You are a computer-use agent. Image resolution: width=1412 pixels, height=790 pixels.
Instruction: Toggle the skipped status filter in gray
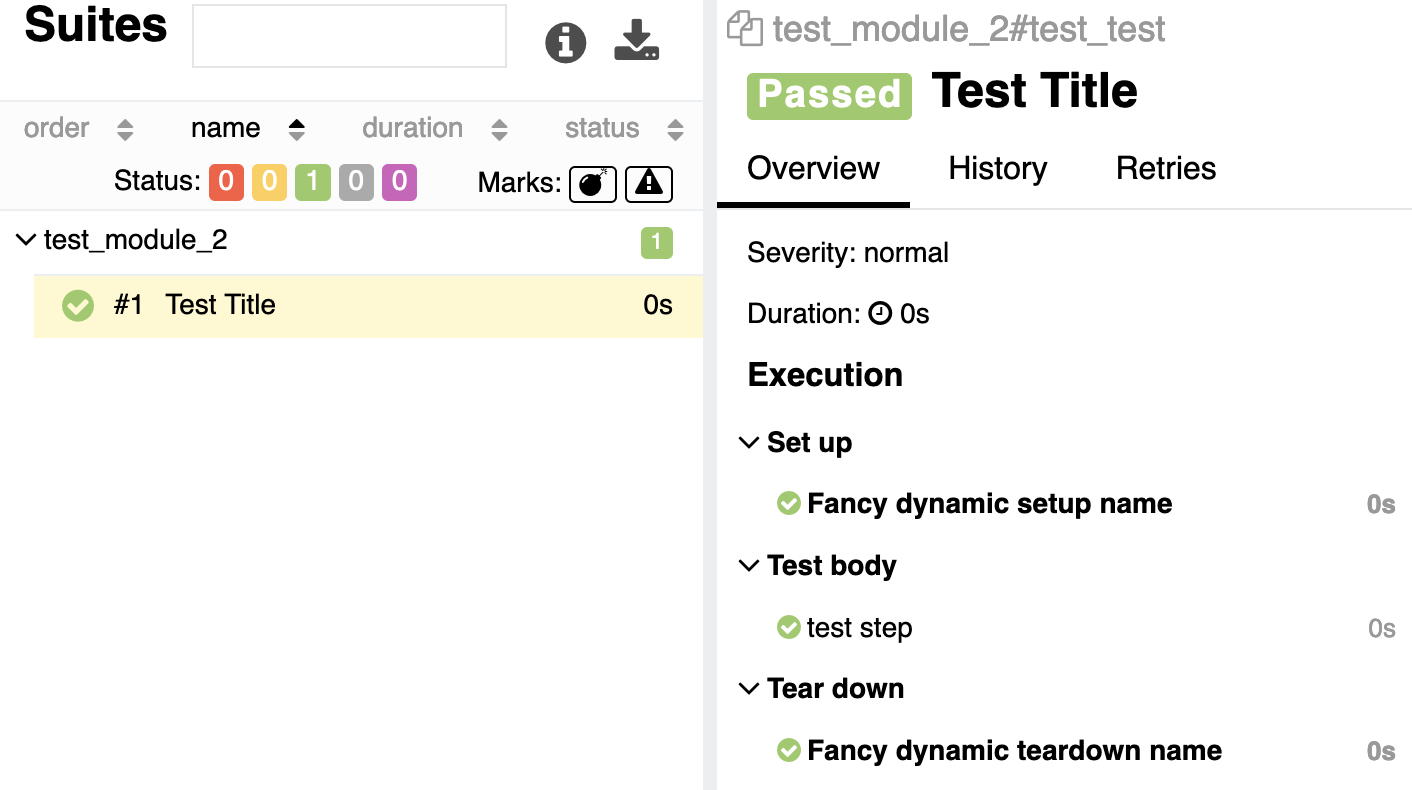tap(356, 182)
